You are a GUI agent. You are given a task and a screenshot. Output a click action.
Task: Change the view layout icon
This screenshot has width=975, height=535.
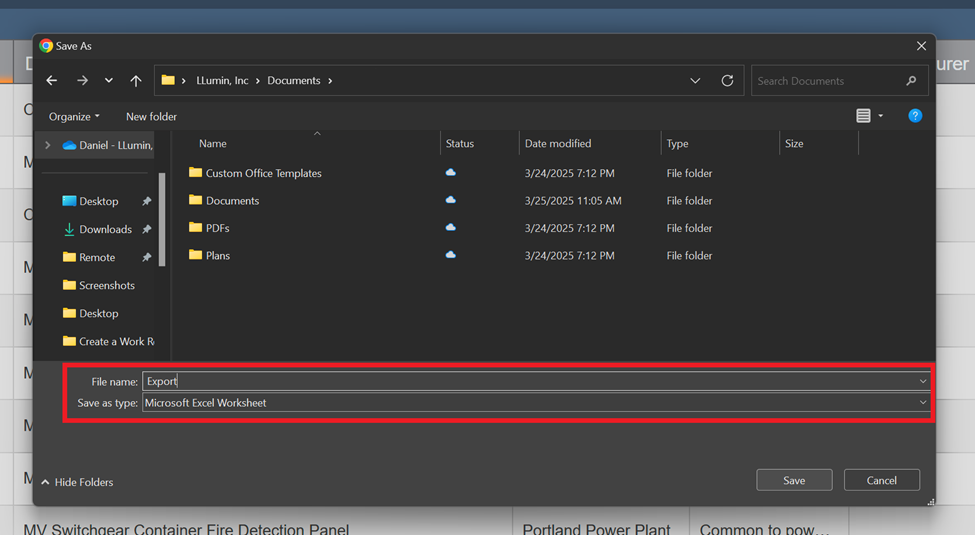point(863,116)
